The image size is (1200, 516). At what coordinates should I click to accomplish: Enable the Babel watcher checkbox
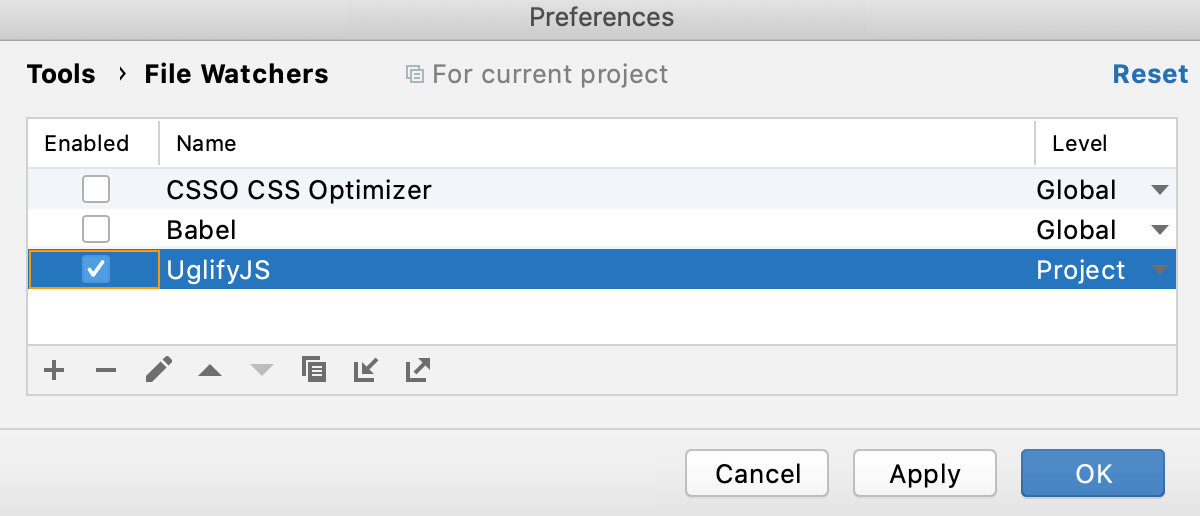(96, 229)
